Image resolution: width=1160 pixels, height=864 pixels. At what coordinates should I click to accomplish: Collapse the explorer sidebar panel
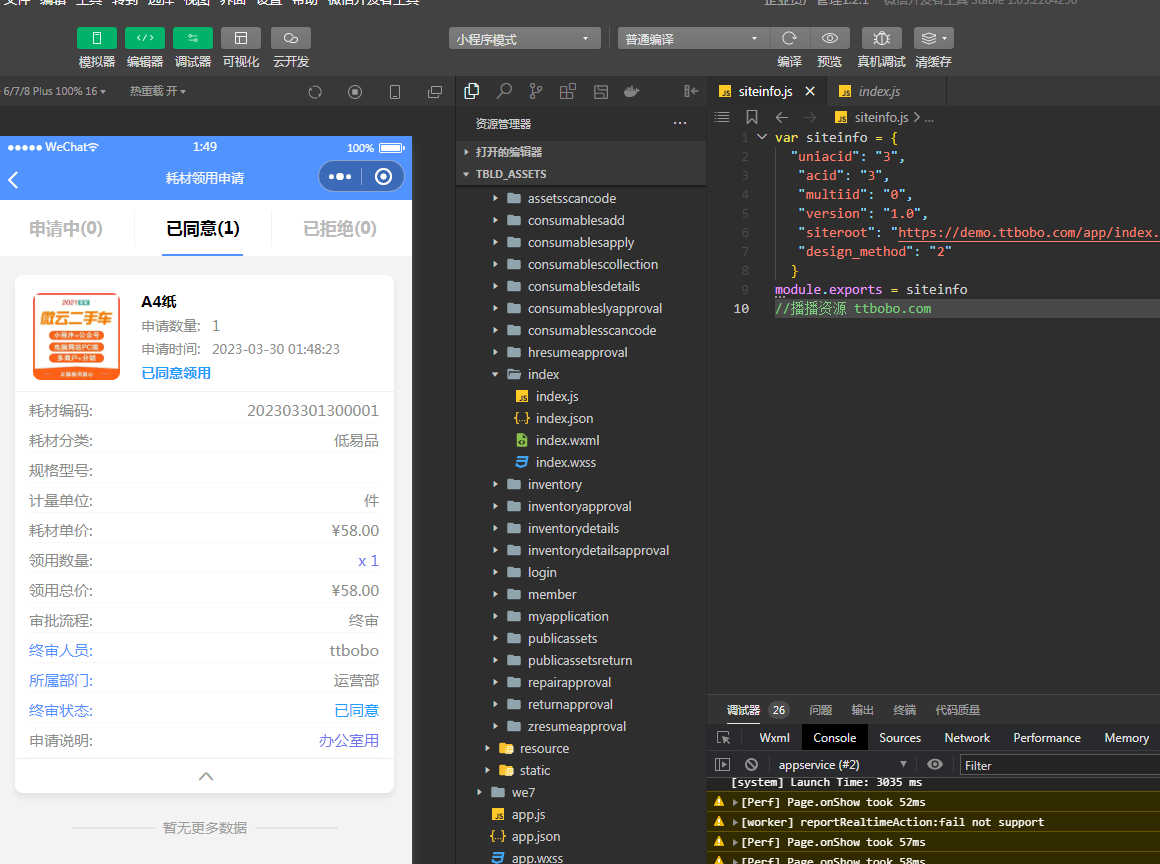pos(691,91)
